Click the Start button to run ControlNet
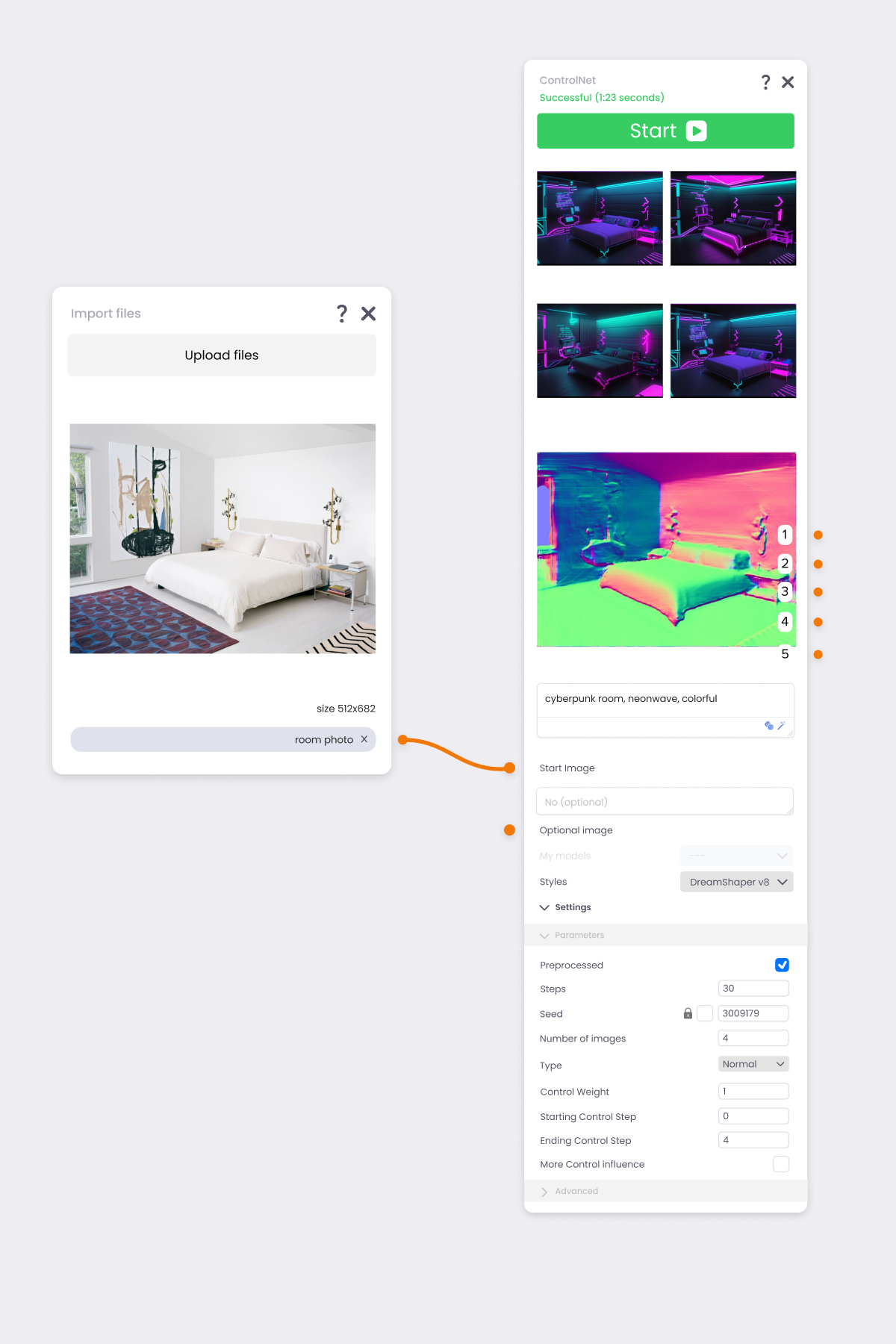The height and width of the screenshot is (1344, 896). pos(665,131)
